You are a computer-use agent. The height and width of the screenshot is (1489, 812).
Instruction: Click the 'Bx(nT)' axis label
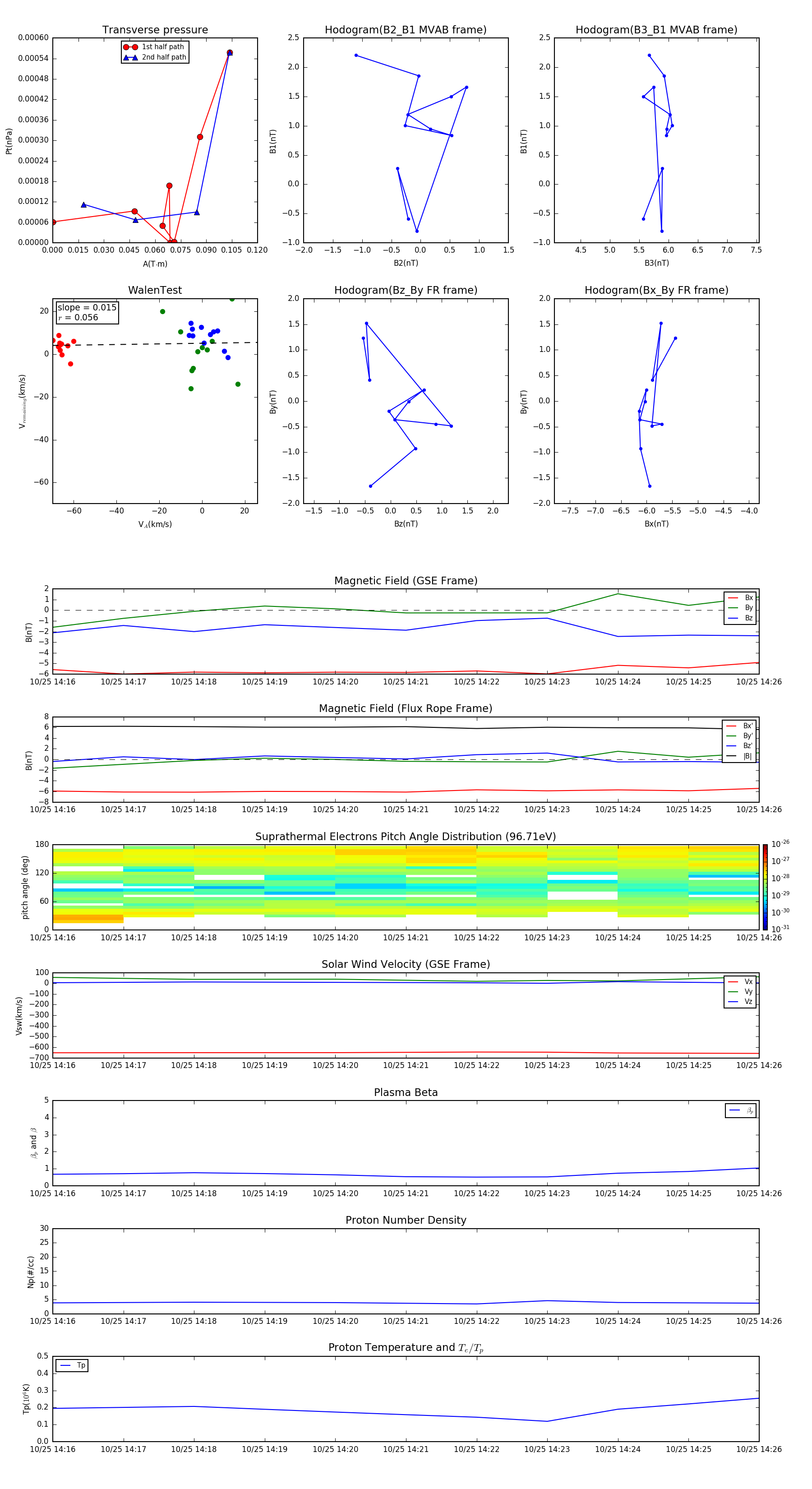656,524
